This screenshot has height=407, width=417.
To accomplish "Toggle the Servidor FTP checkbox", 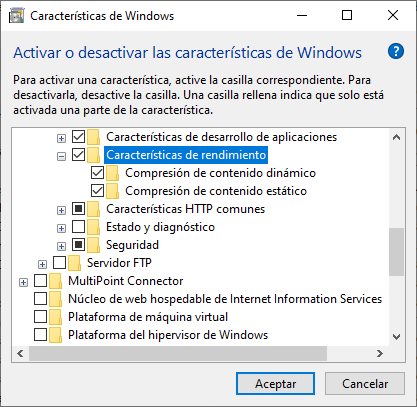I will coord(59,263).
